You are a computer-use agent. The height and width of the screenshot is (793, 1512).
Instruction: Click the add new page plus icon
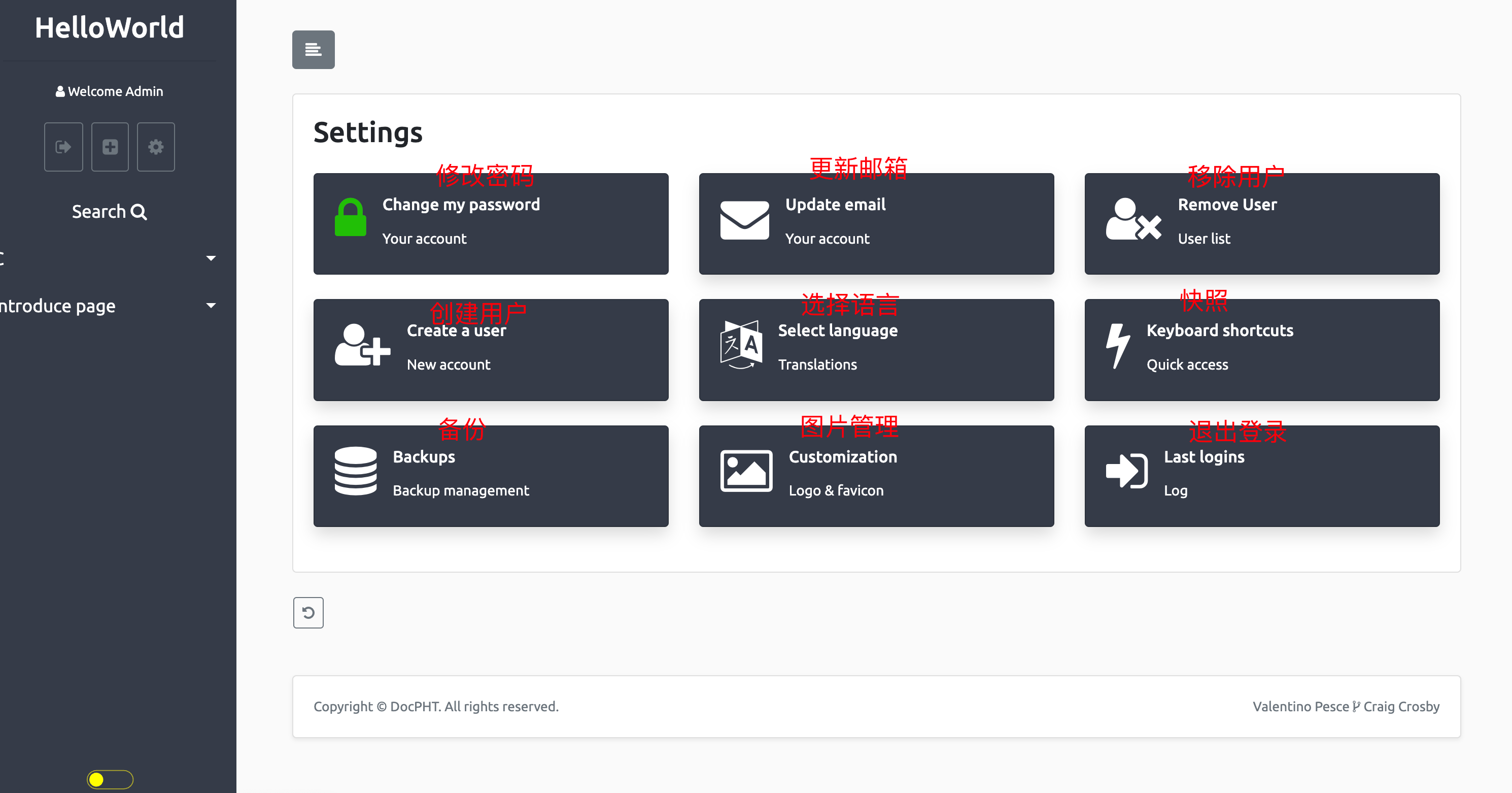click(110, 147)
